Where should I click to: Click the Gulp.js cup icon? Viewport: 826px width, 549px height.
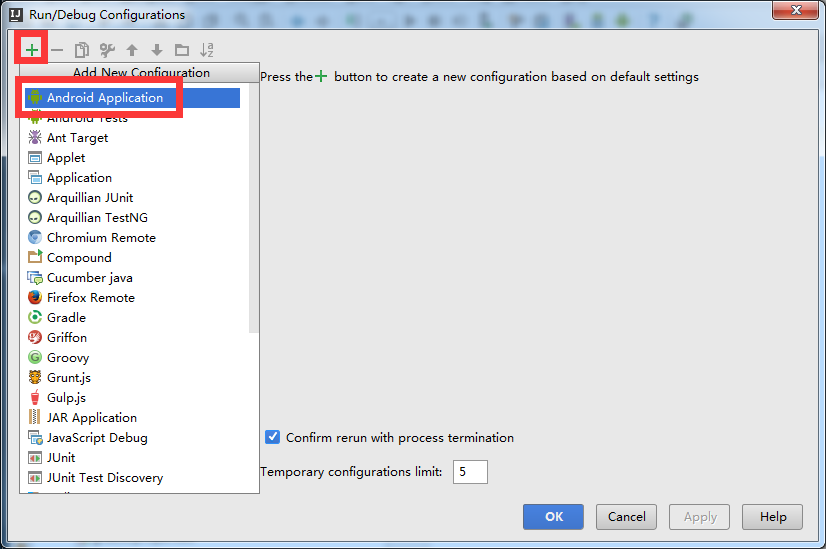[35, 398]
